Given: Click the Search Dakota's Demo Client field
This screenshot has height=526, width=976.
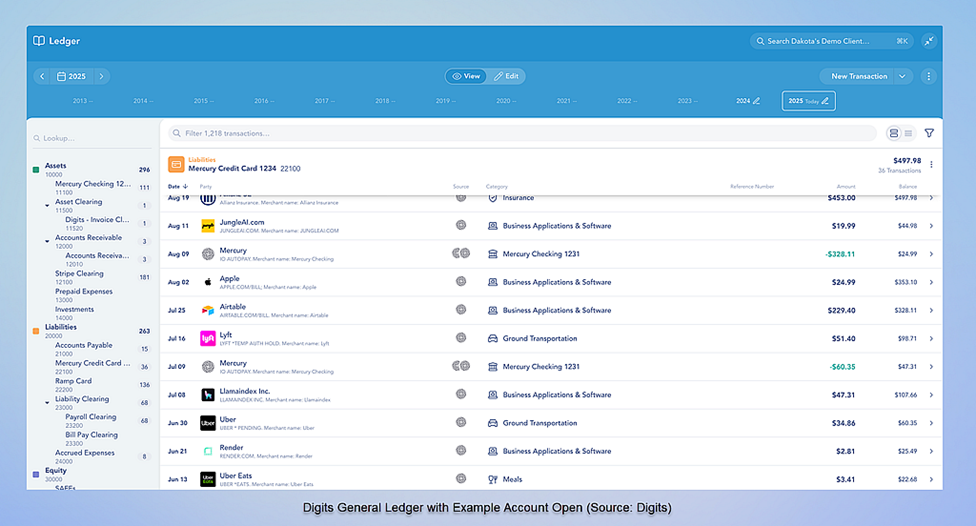Looking at the screenshot, I should pos(831,41).
